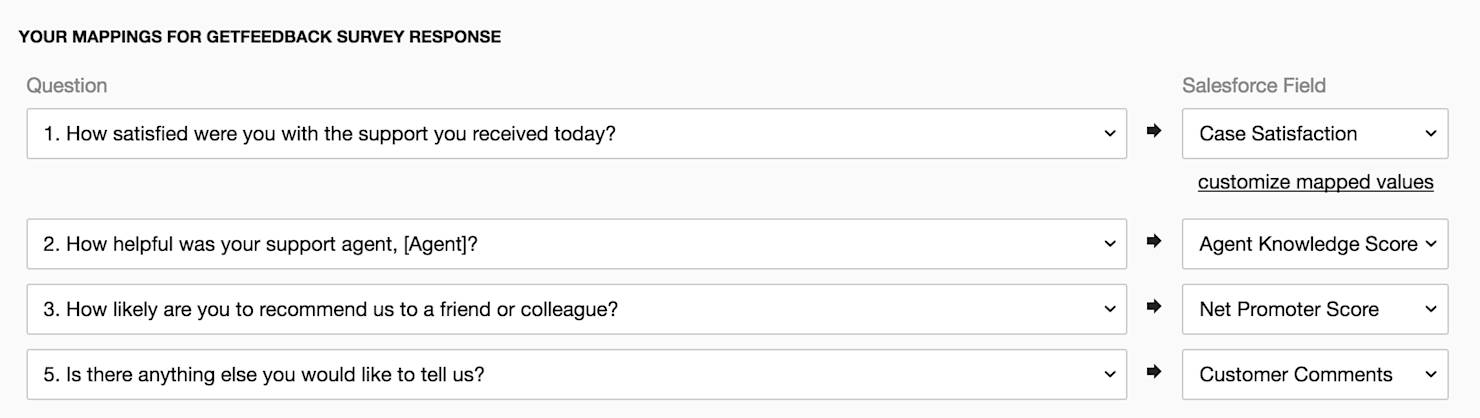Click the chevron on the 'How likely' question box
Screen dimensions: 1480x418
[x=1109, y=310]
